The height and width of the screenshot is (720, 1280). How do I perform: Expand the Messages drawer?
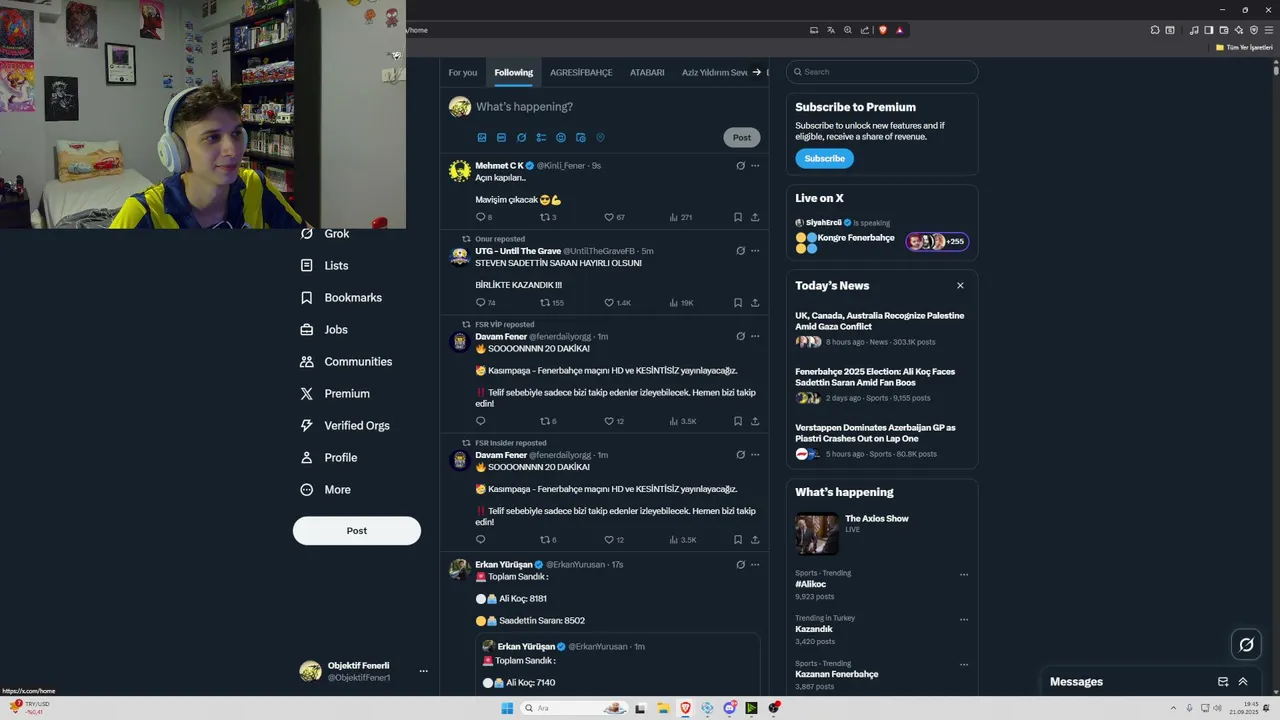click(1243, 682)
